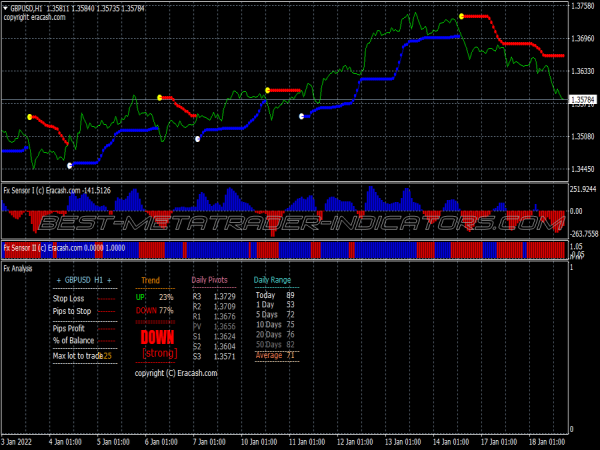Click the '13 Jan 01:00' date axis label
Viewport: 600px width, 450px height.
point(403,442)
